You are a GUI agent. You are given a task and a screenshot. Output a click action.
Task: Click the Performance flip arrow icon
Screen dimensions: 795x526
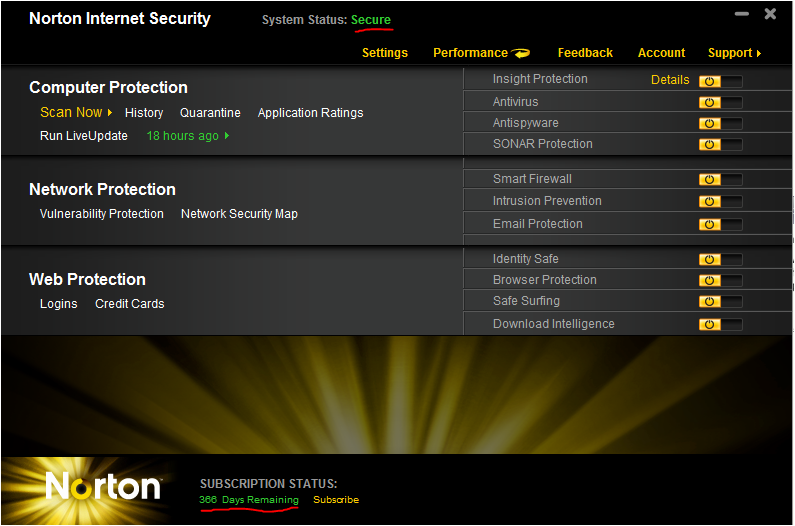coord(521,53)
